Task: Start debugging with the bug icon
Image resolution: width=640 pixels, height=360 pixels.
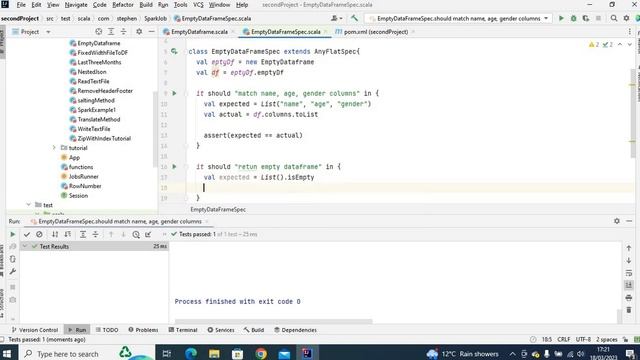Action: click(x=573, y=18)
